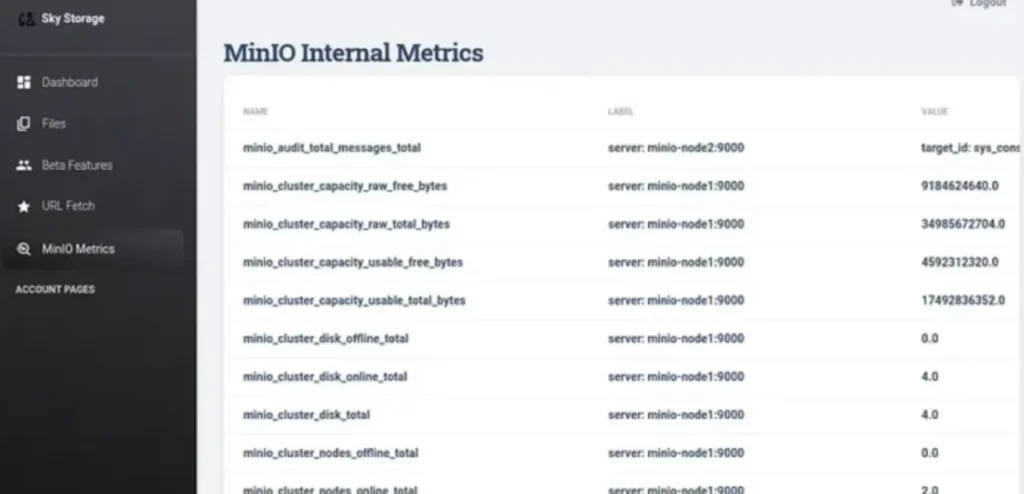Select the minio_audit_total_messages_total row name

[x=332, y=148]
